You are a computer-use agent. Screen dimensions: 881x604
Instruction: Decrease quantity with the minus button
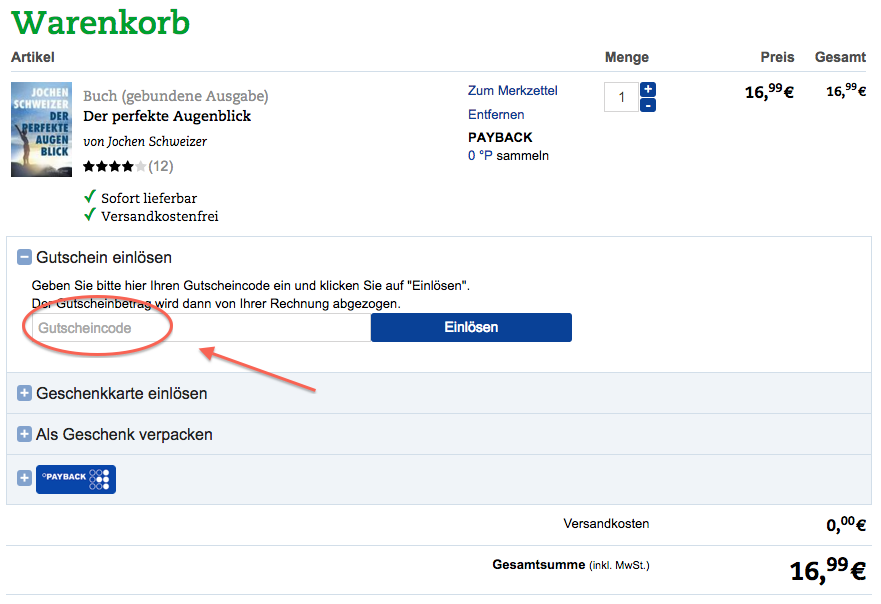coord(648,105)
